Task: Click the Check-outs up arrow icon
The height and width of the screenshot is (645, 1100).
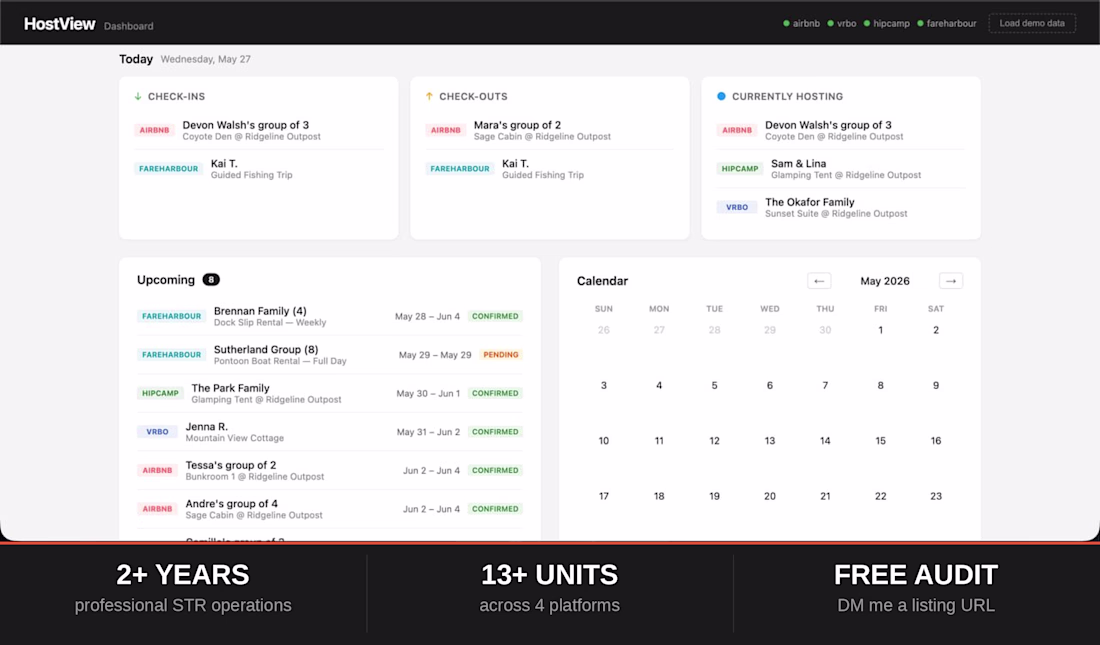Action: [429, 96]
